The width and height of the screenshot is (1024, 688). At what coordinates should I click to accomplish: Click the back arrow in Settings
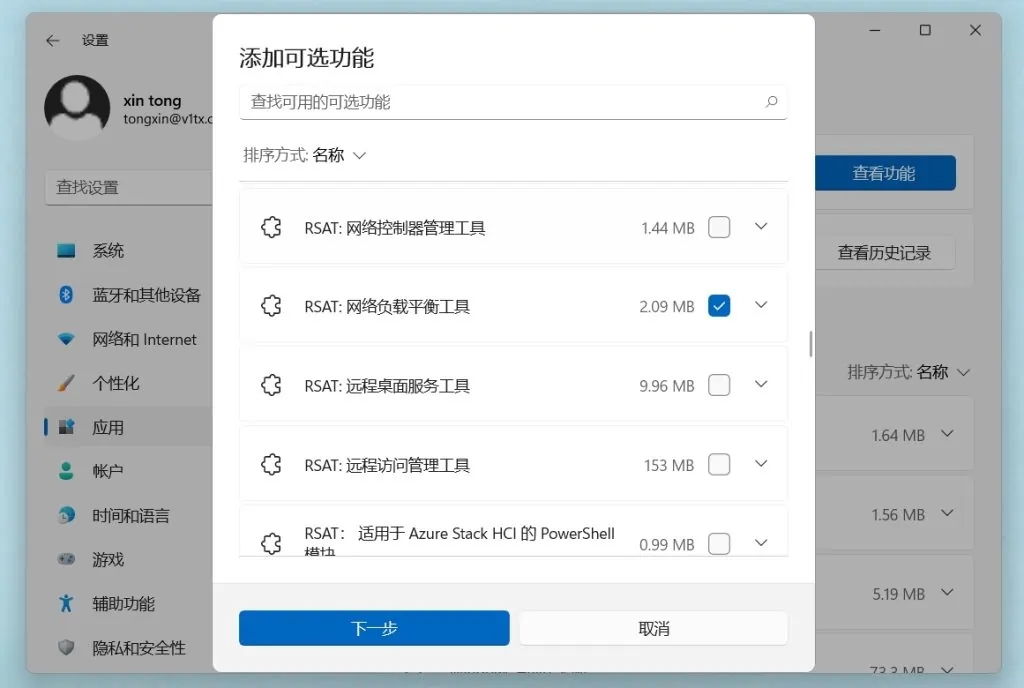click(53, 41)
